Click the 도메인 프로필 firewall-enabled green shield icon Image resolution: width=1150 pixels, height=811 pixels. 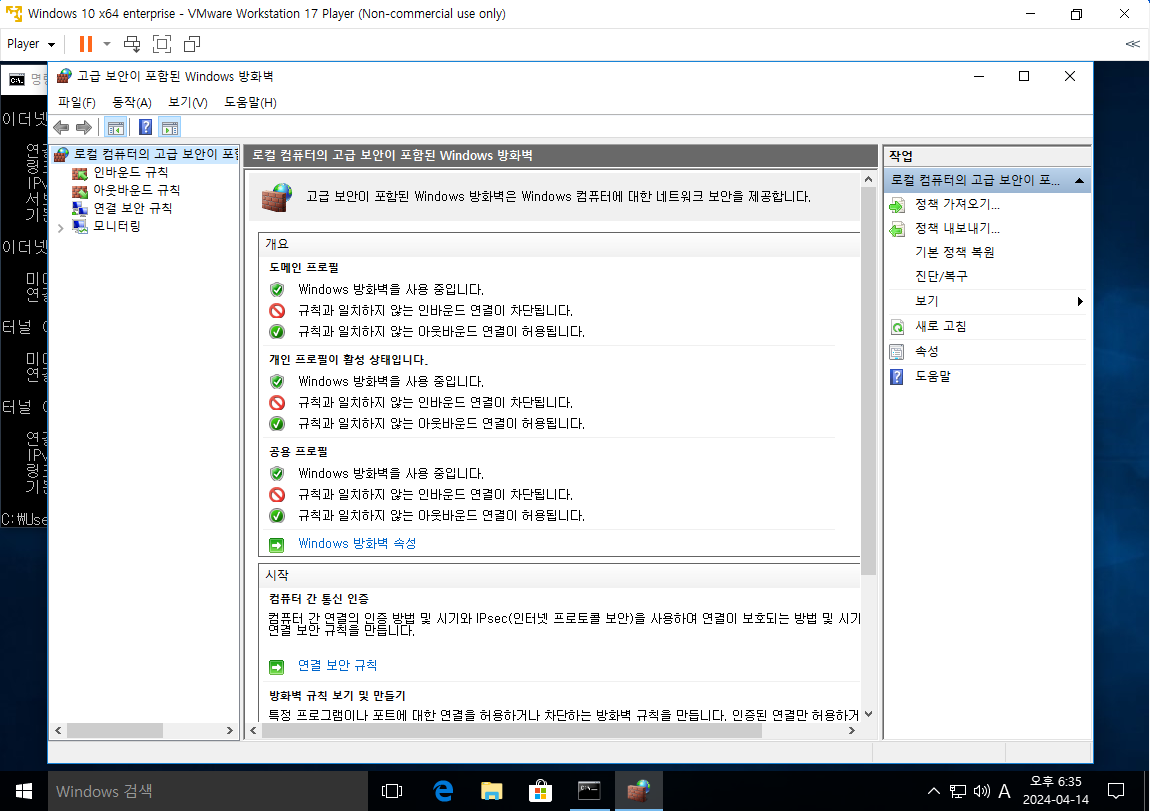tap(276, 290)
